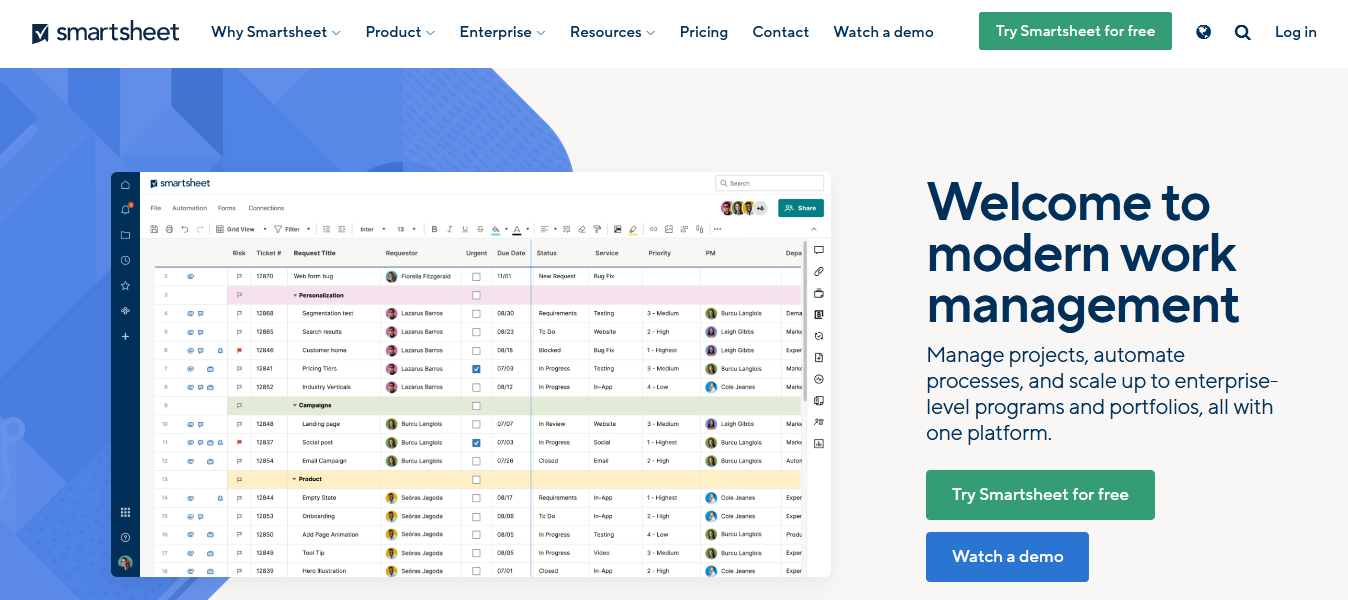Check Urgent box for Web form bug
This screenshot has height=600, width=1348.
[476, 276]
